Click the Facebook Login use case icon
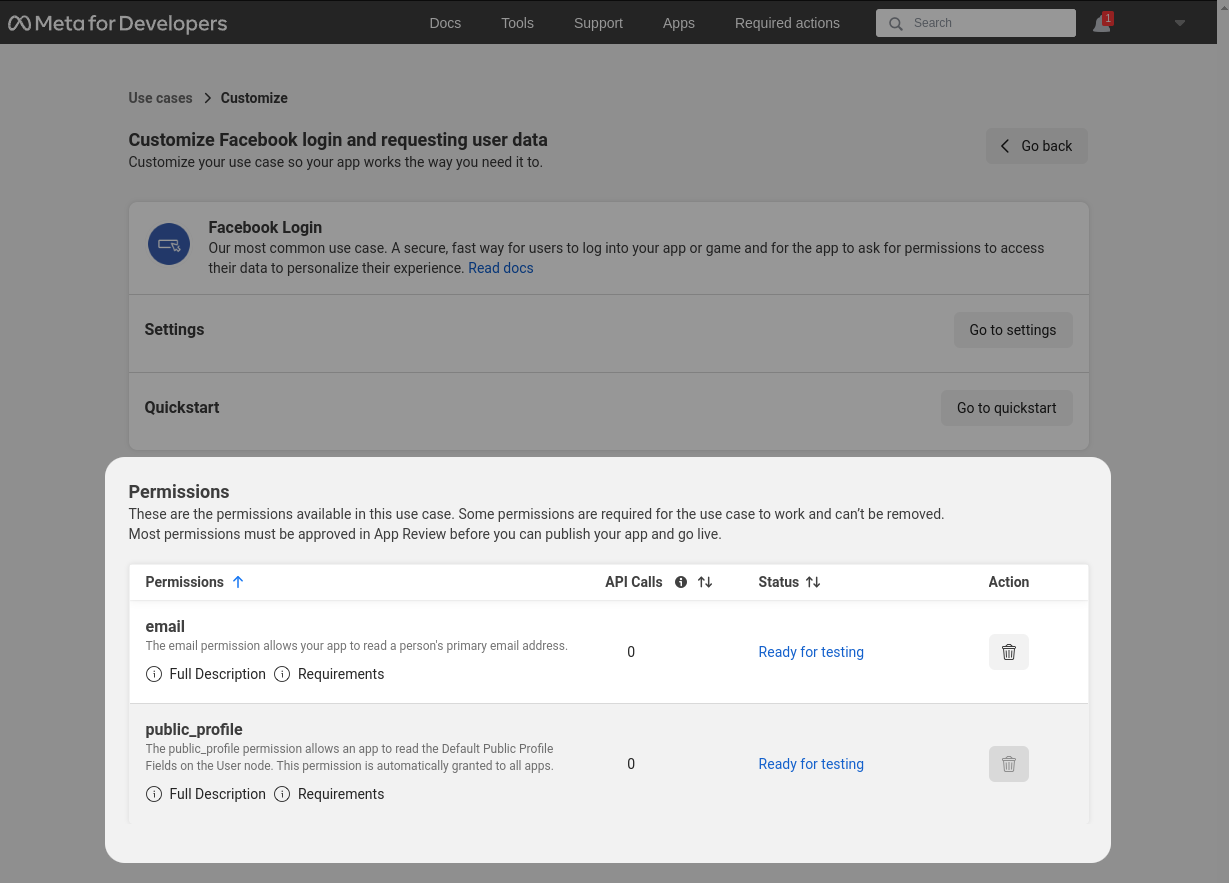This screenshot has width=1229, height=883. tap(168, 243)
